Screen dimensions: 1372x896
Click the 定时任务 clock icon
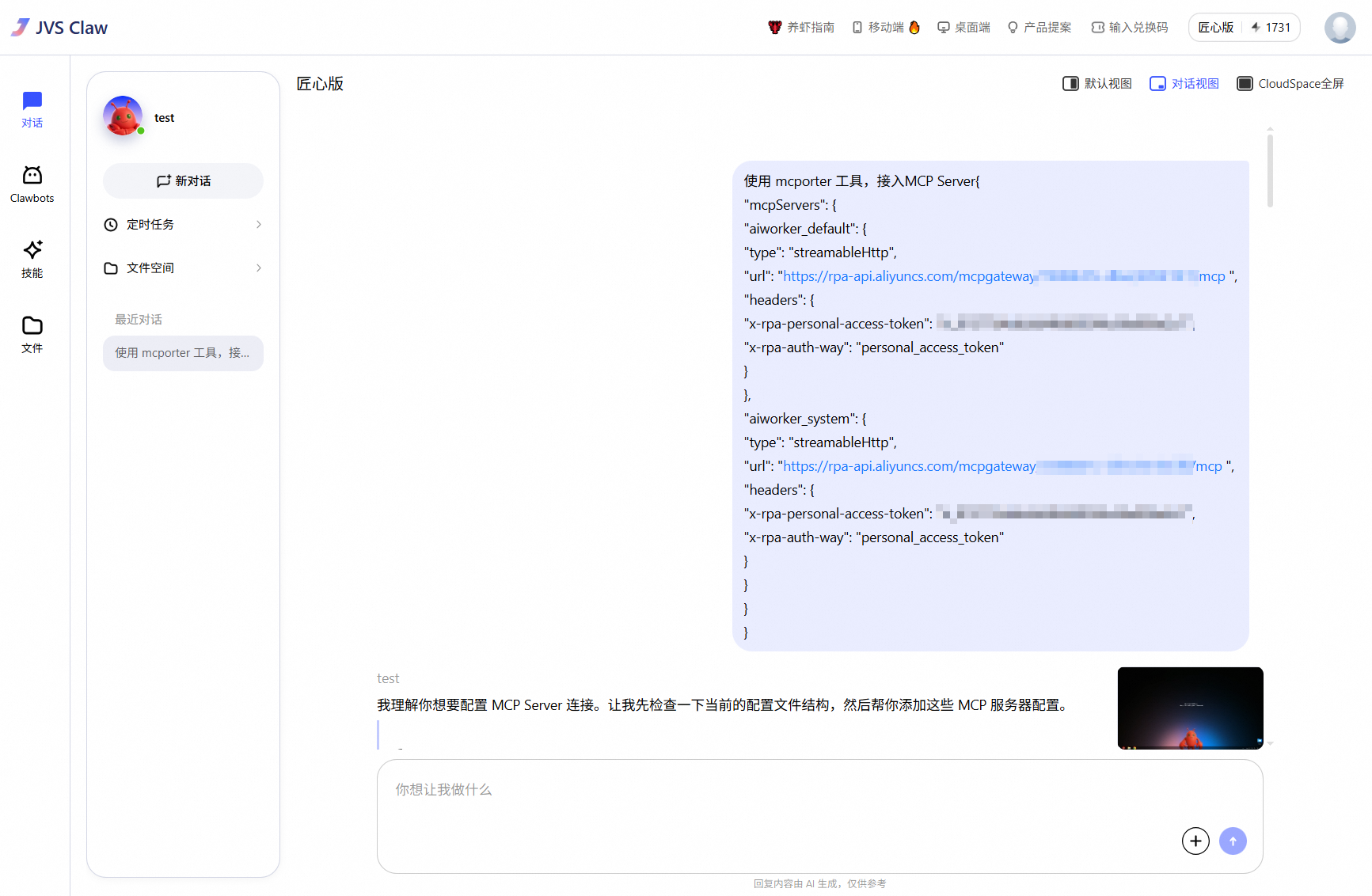[111, 225]
